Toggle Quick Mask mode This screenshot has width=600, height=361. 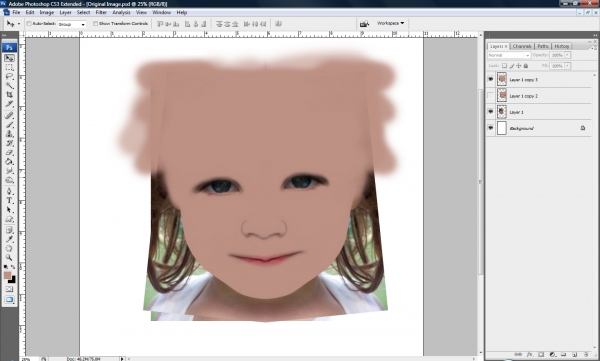pos(9,289)
